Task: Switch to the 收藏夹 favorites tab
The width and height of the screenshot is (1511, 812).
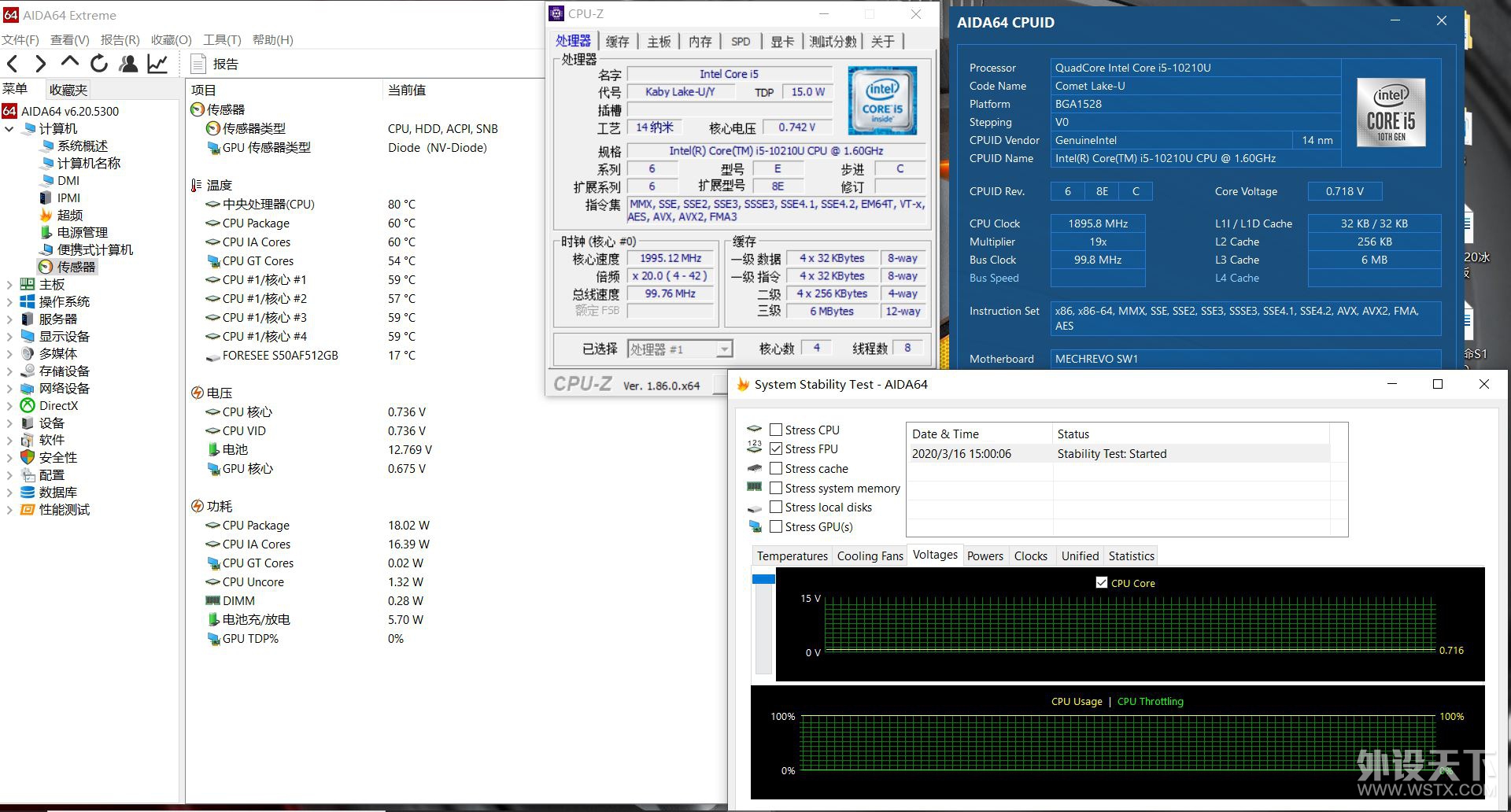Action: click(68, 90)
